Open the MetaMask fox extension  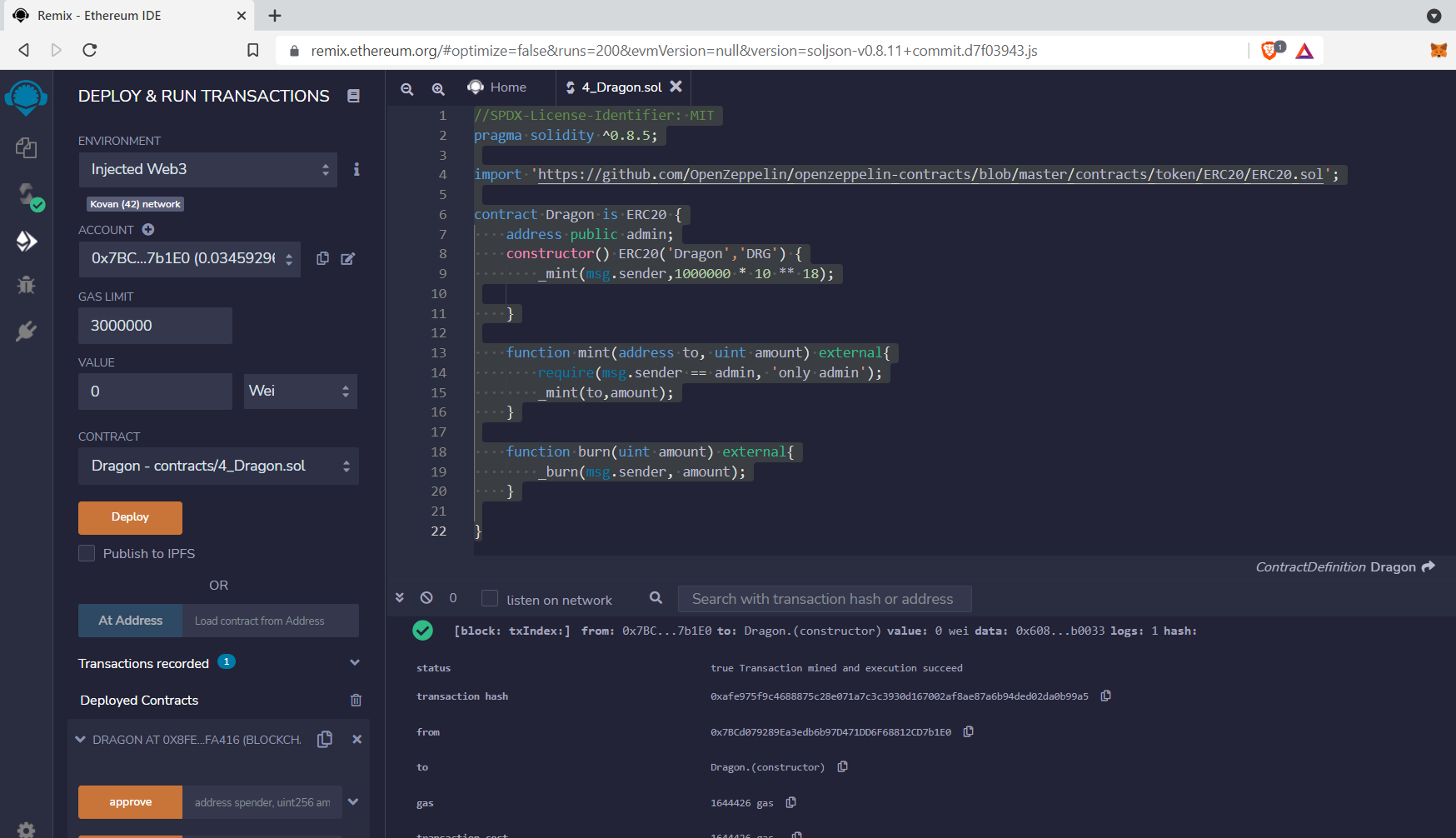1439,50
